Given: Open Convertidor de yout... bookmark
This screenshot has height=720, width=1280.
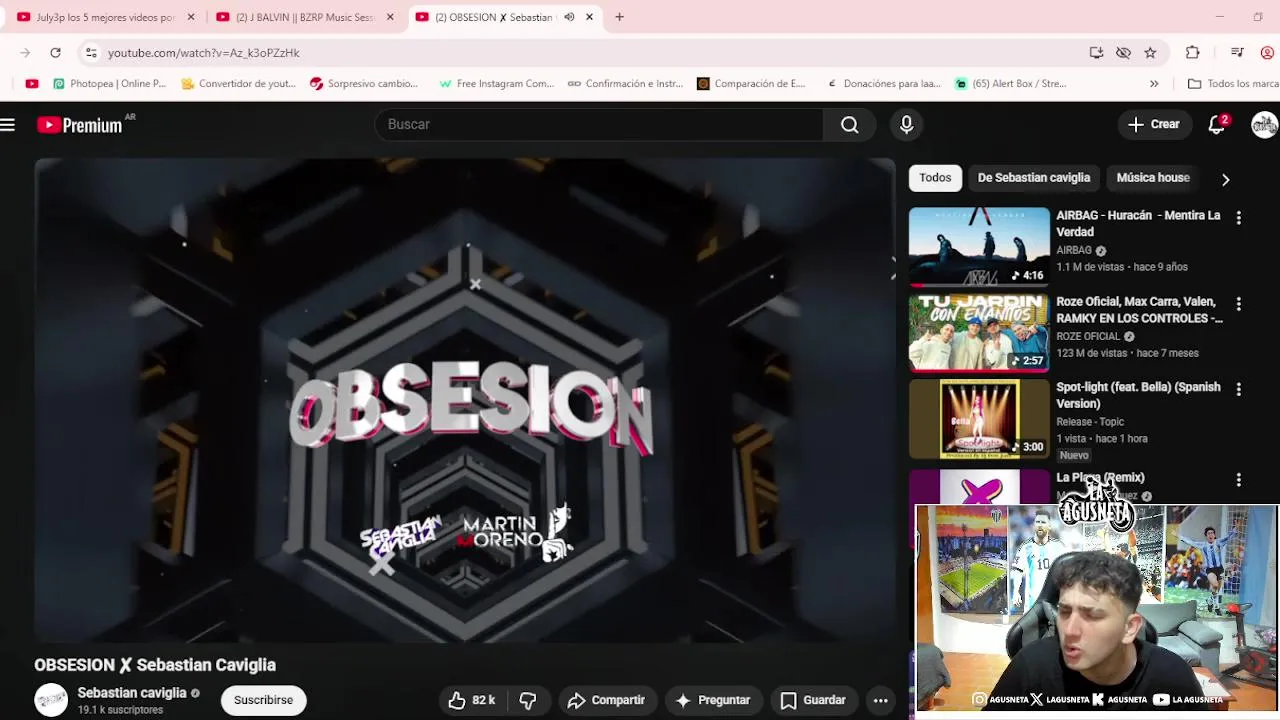Looking at the screenshot, I should 238,84.
